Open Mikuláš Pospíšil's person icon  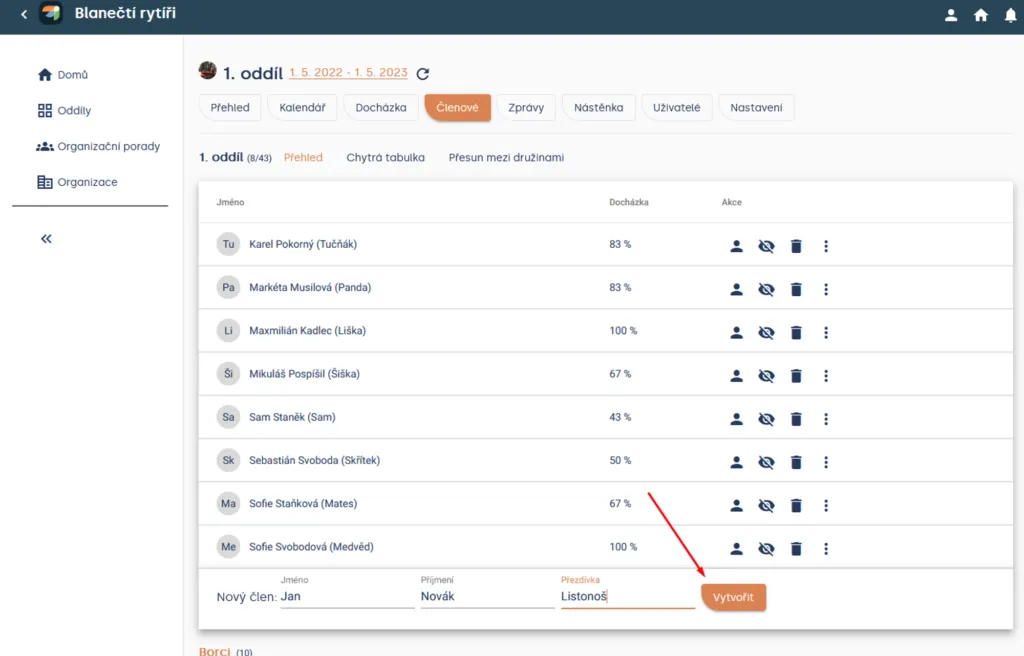pyautogui.click(x=736, y=376)
